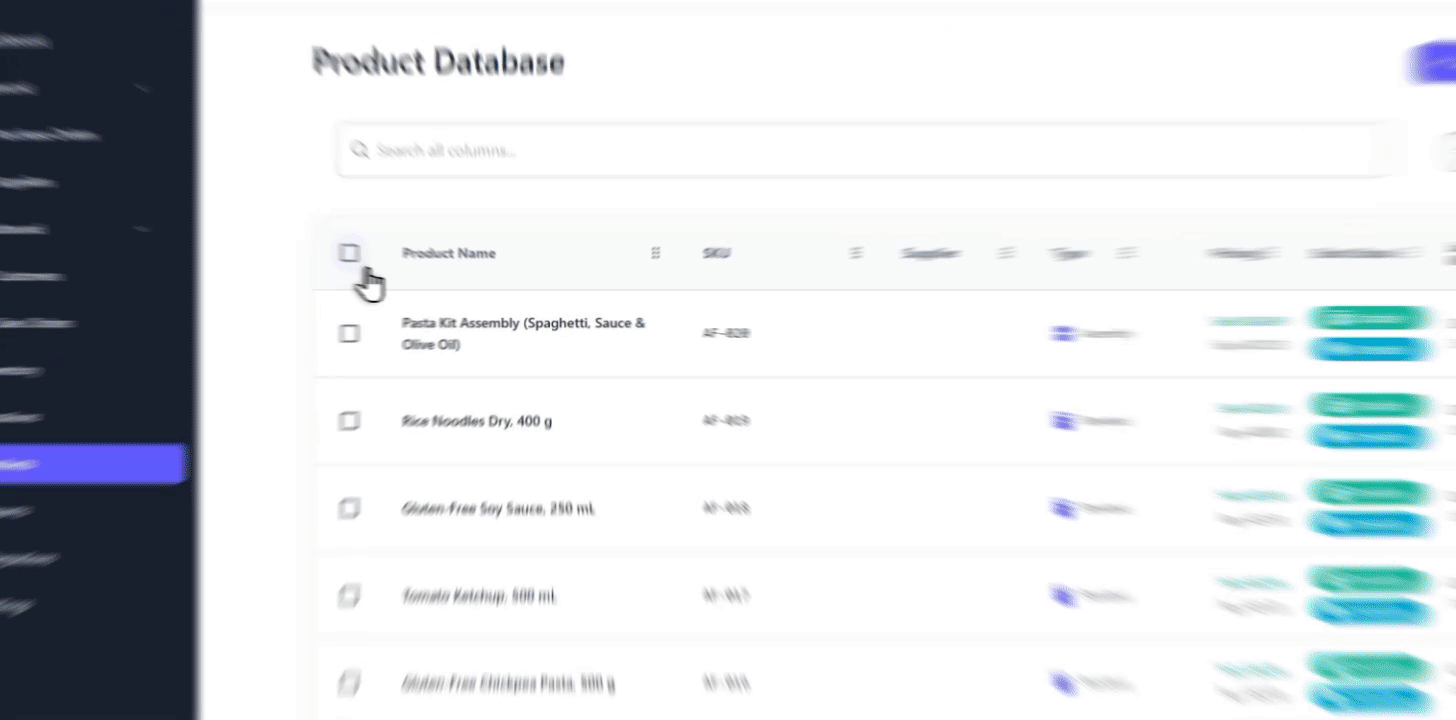This screenshot has height=720, width=1456.
Task: Click the purple type icon in Pasta Kit Assembly row
Action: 1062,333
